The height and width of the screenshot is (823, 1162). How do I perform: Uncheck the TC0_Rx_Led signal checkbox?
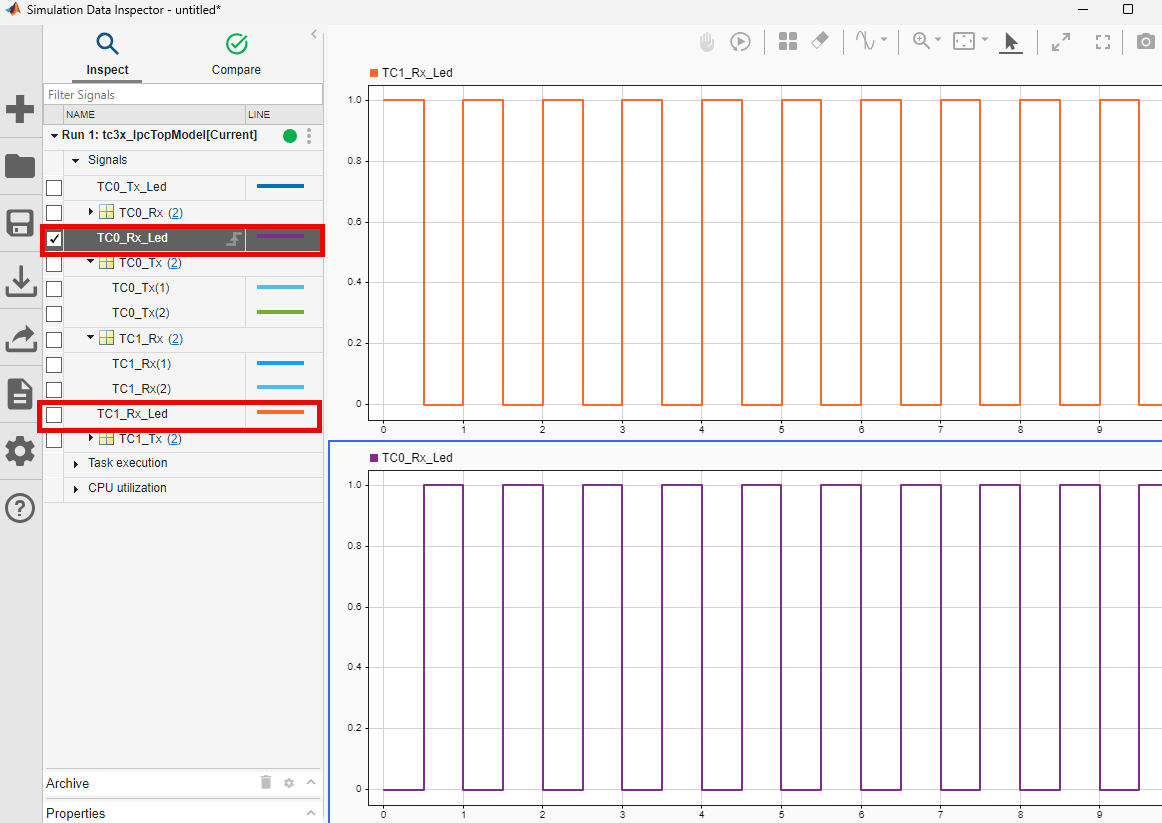point(54,239)
